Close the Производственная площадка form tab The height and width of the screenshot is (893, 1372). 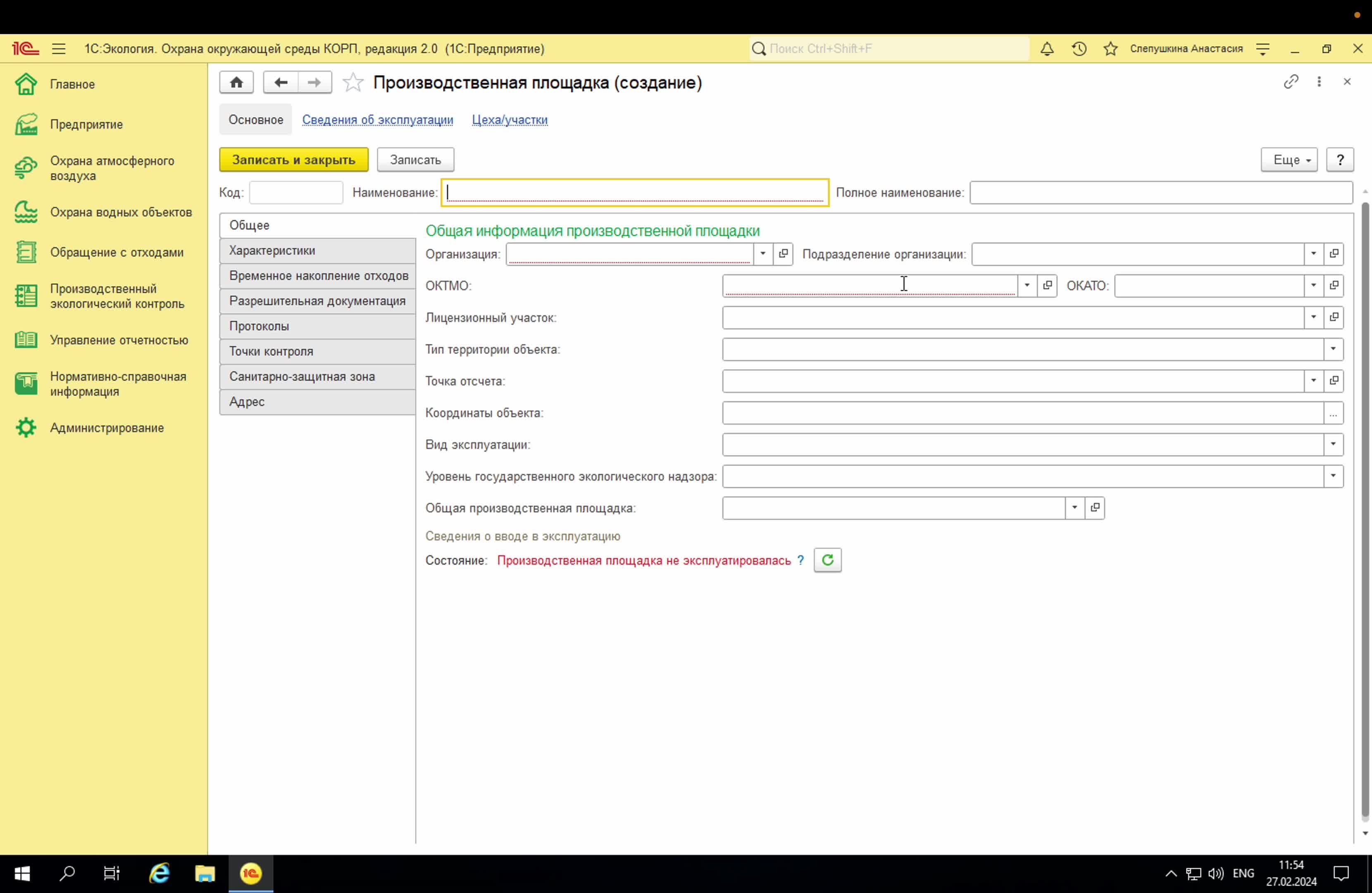coord(1347,82)
